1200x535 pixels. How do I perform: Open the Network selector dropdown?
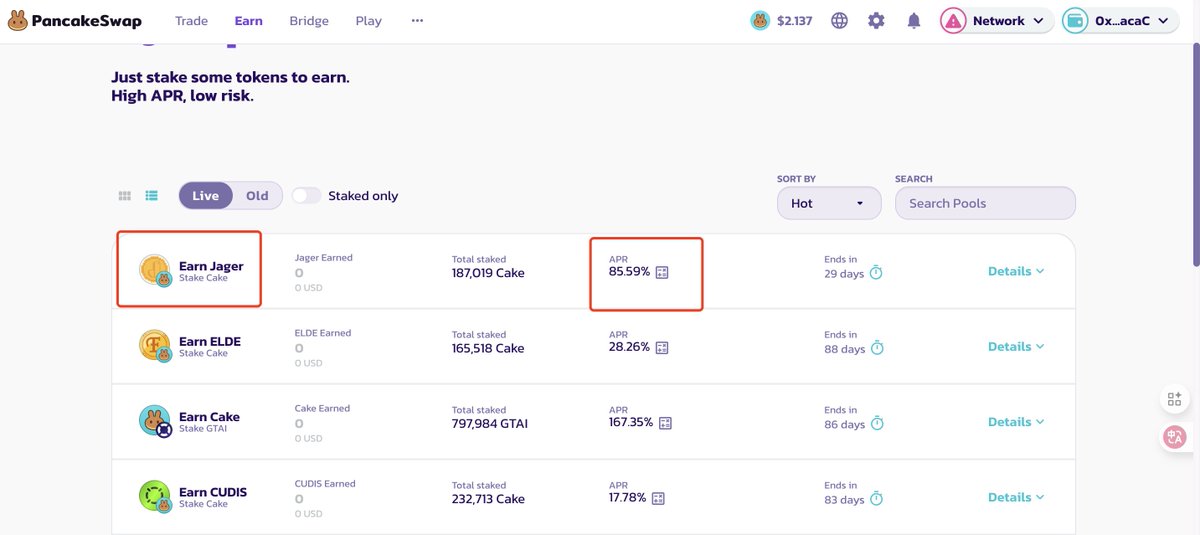[x=996, y=20]
